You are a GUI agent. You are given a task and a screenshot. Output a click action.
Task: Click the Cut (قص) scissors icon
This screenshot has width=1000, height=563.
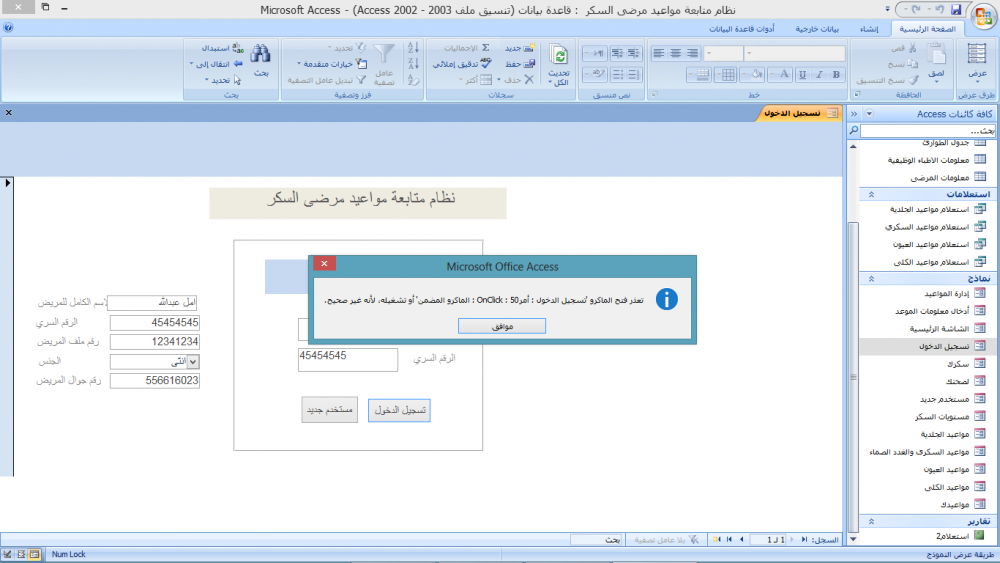913,48
